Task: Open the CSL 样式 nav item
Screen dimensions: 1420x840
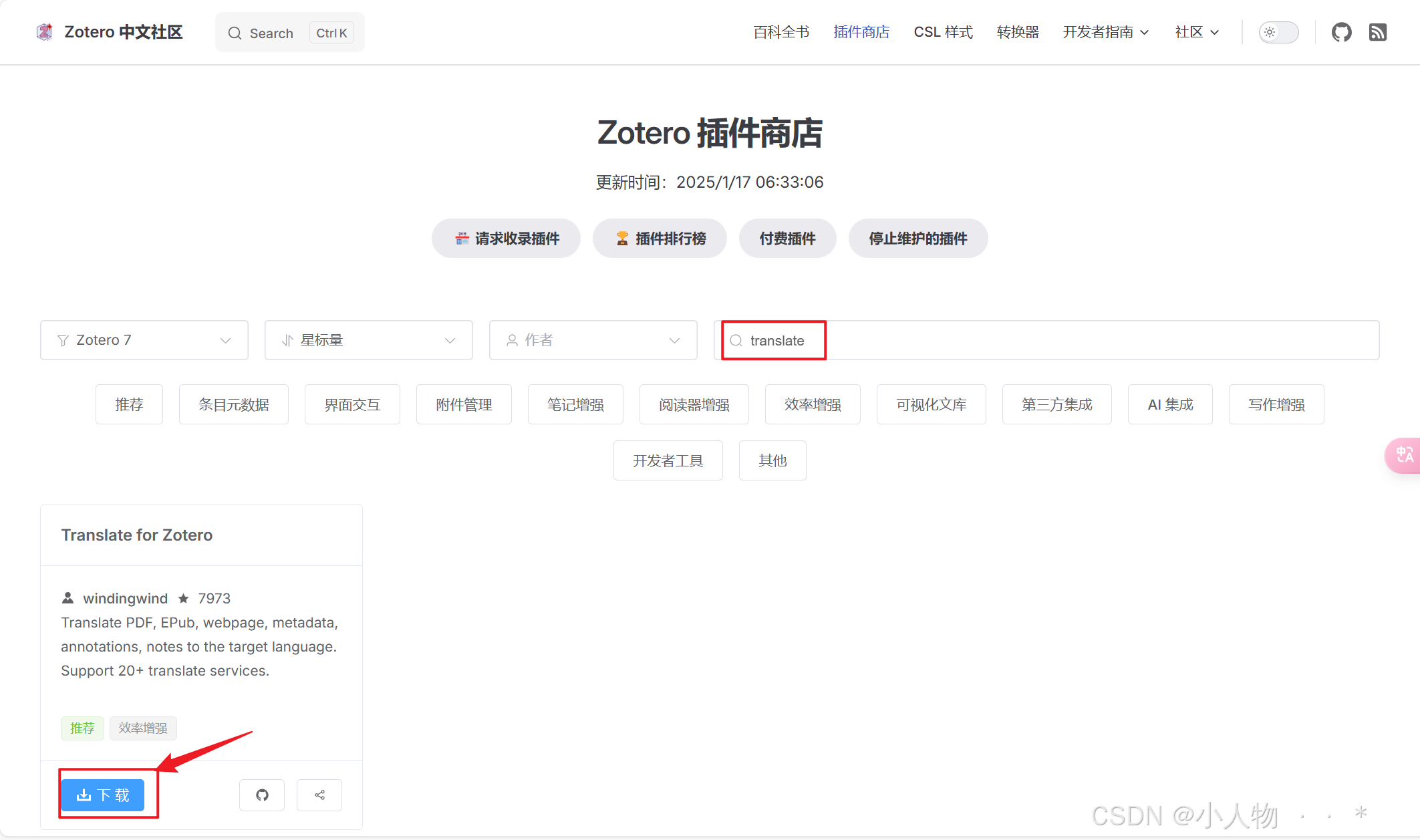Action: [943, 32]
